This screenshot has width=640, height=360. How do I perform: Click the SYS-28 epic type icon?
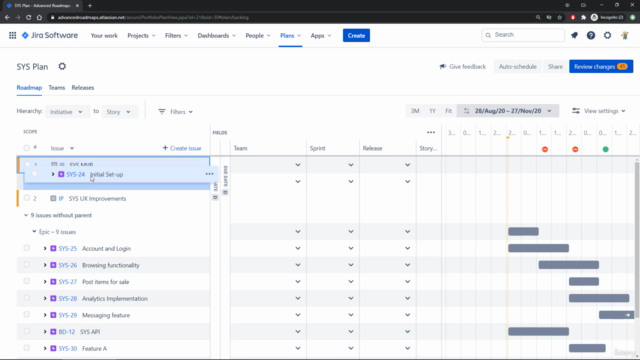pos(53,298)
